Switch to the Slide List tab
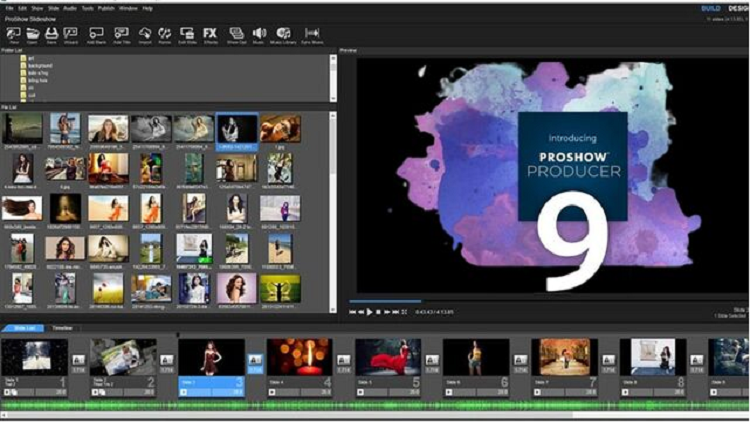 point(24,328)
